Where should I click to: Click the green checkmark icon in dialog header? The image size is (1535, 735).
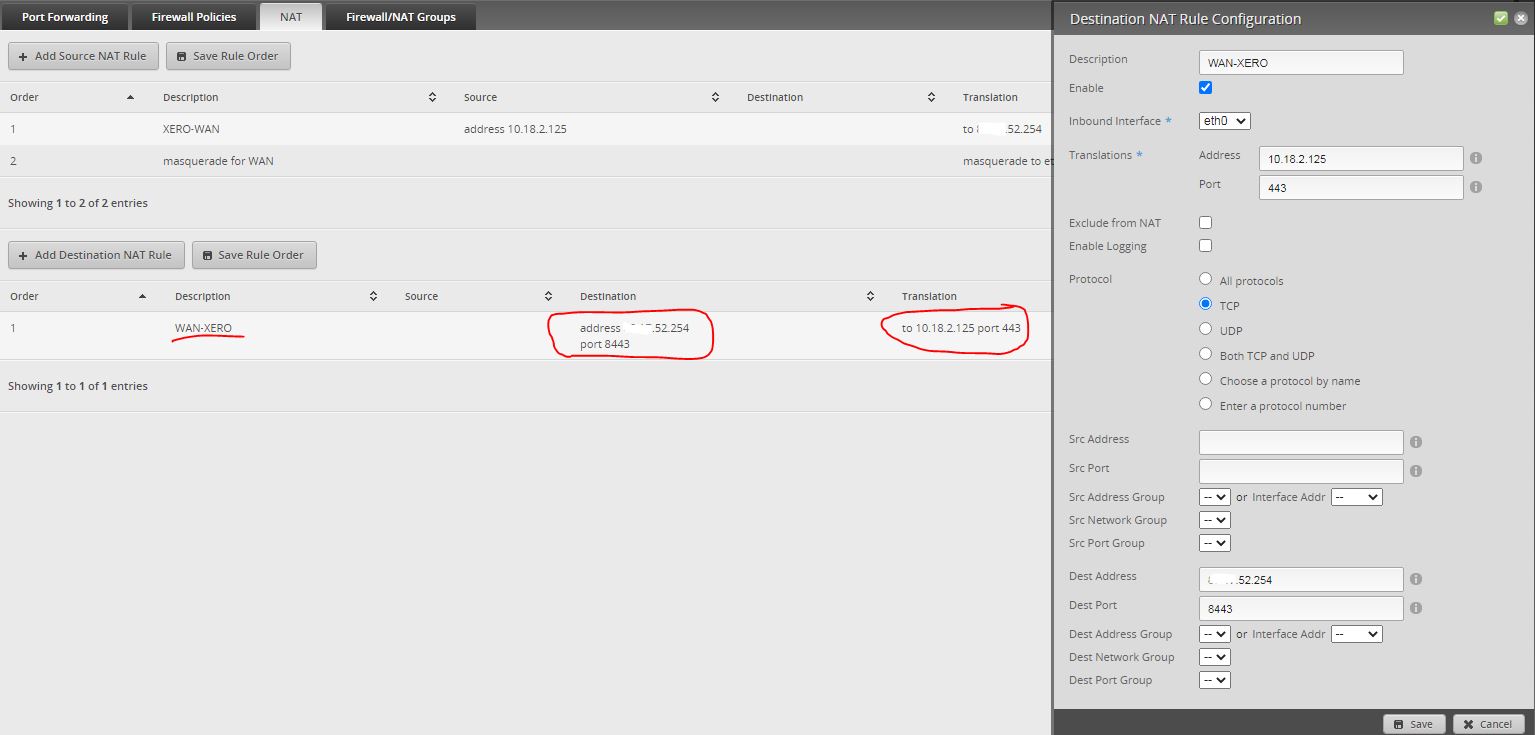(x=1500, y=18)
